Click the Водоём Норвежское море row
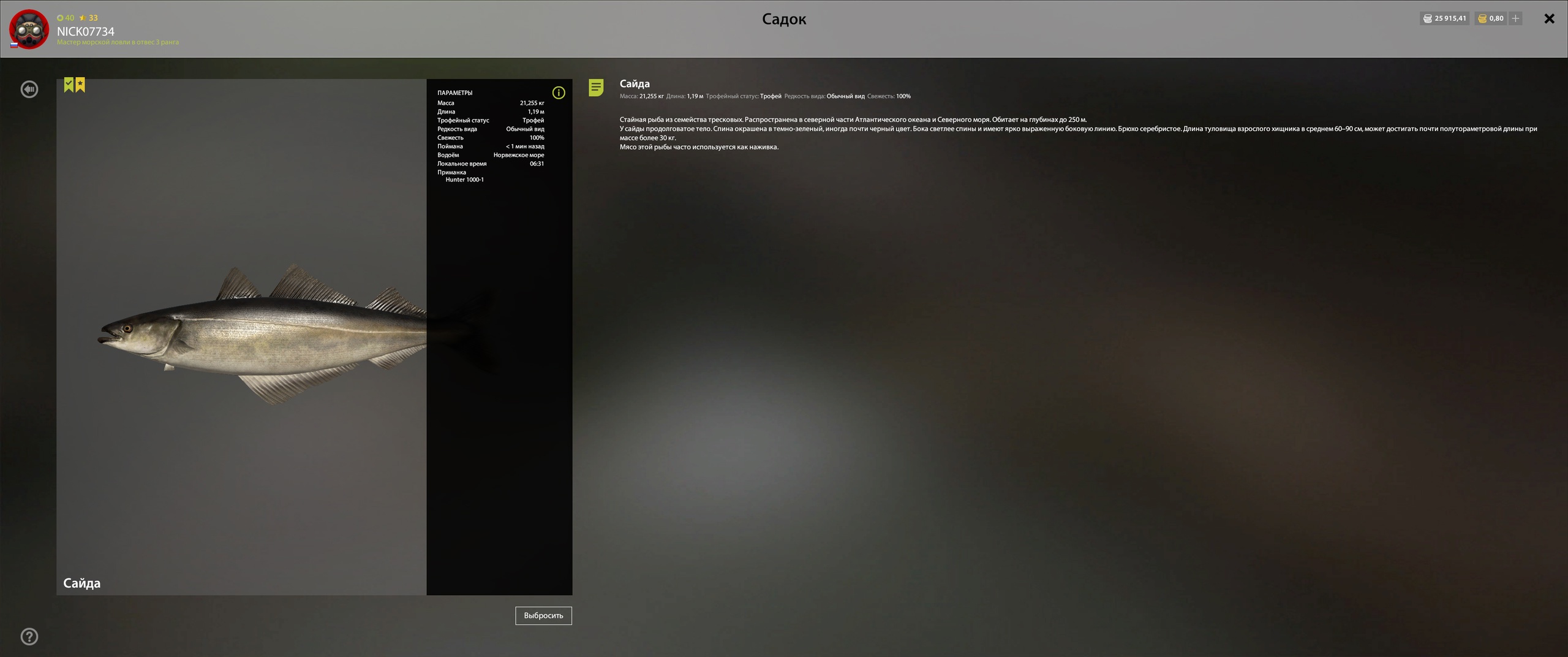Image resolution: width=1568 pixels, height=657 pixels. click(491, 154)
